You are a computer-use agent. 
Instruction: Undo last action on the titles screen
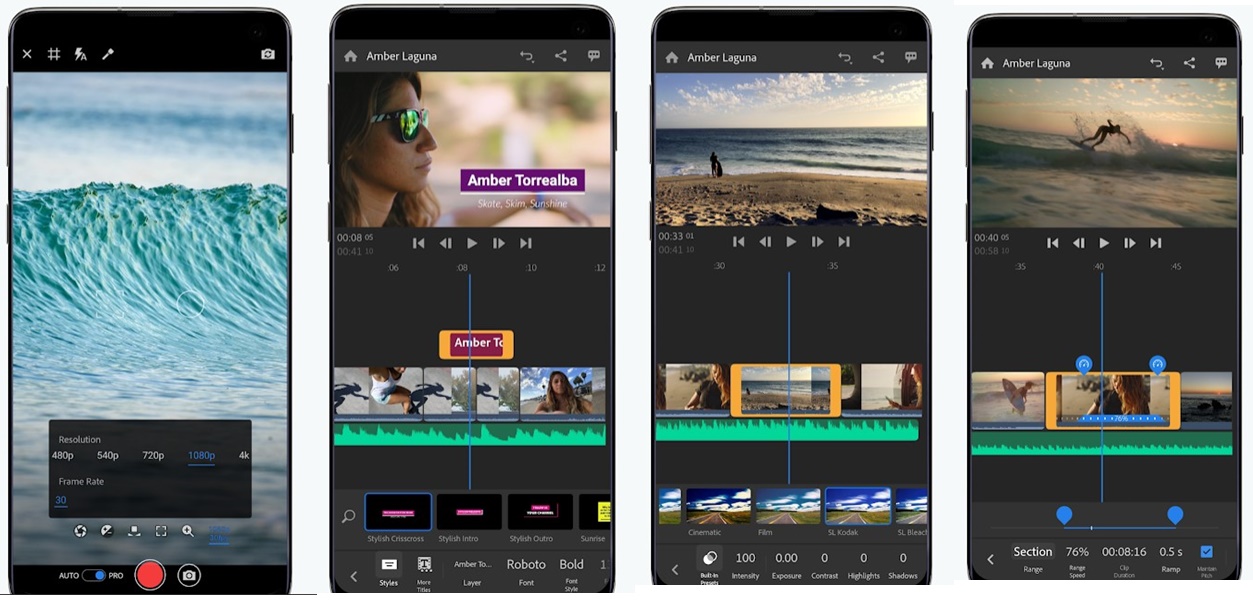tap(527, 56)
